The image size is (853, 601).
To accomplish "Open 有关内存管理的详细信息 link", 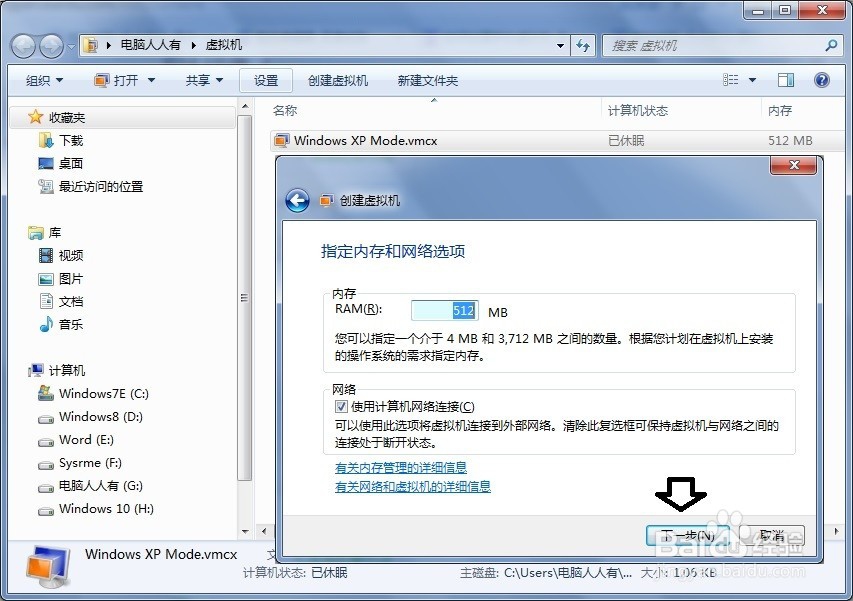I will [x=401, y=468].
